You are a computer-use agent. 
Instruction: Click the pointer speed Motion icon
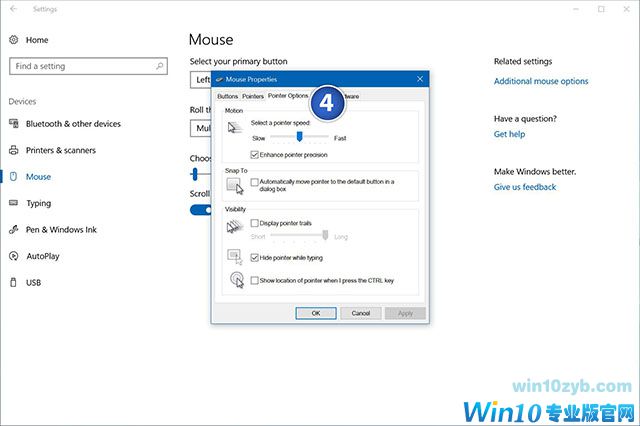point(235,128)
